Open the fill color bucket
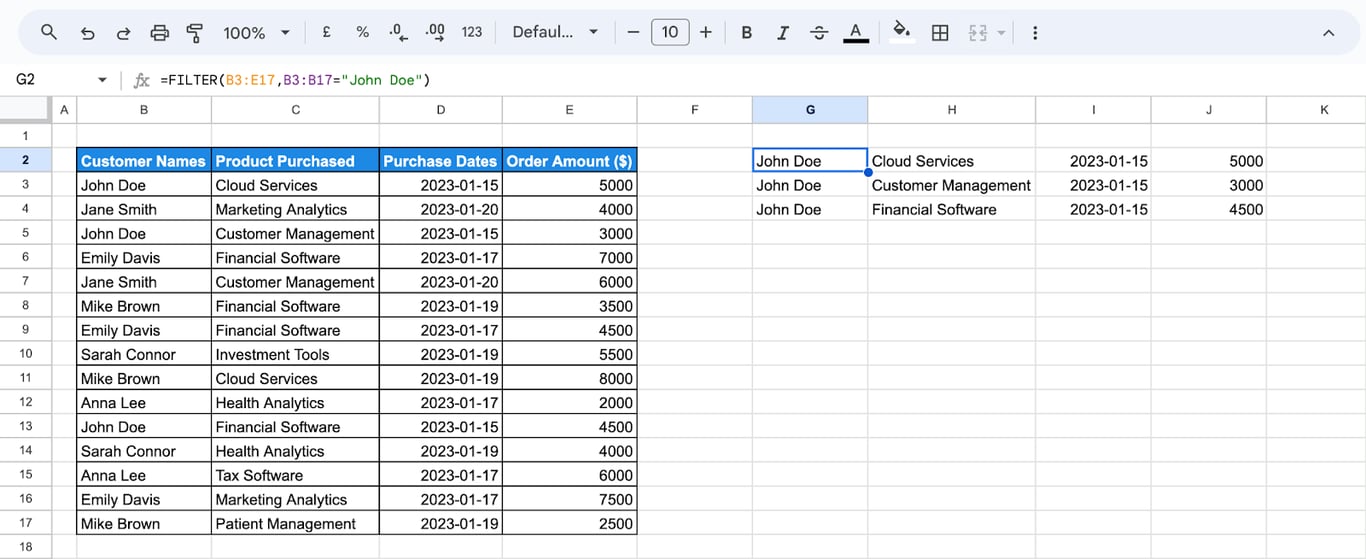 click(902, 32)
